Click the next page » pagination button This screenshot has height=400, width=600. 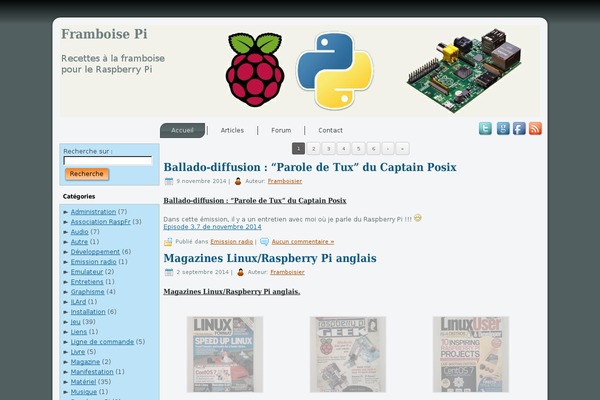[402, 149]
